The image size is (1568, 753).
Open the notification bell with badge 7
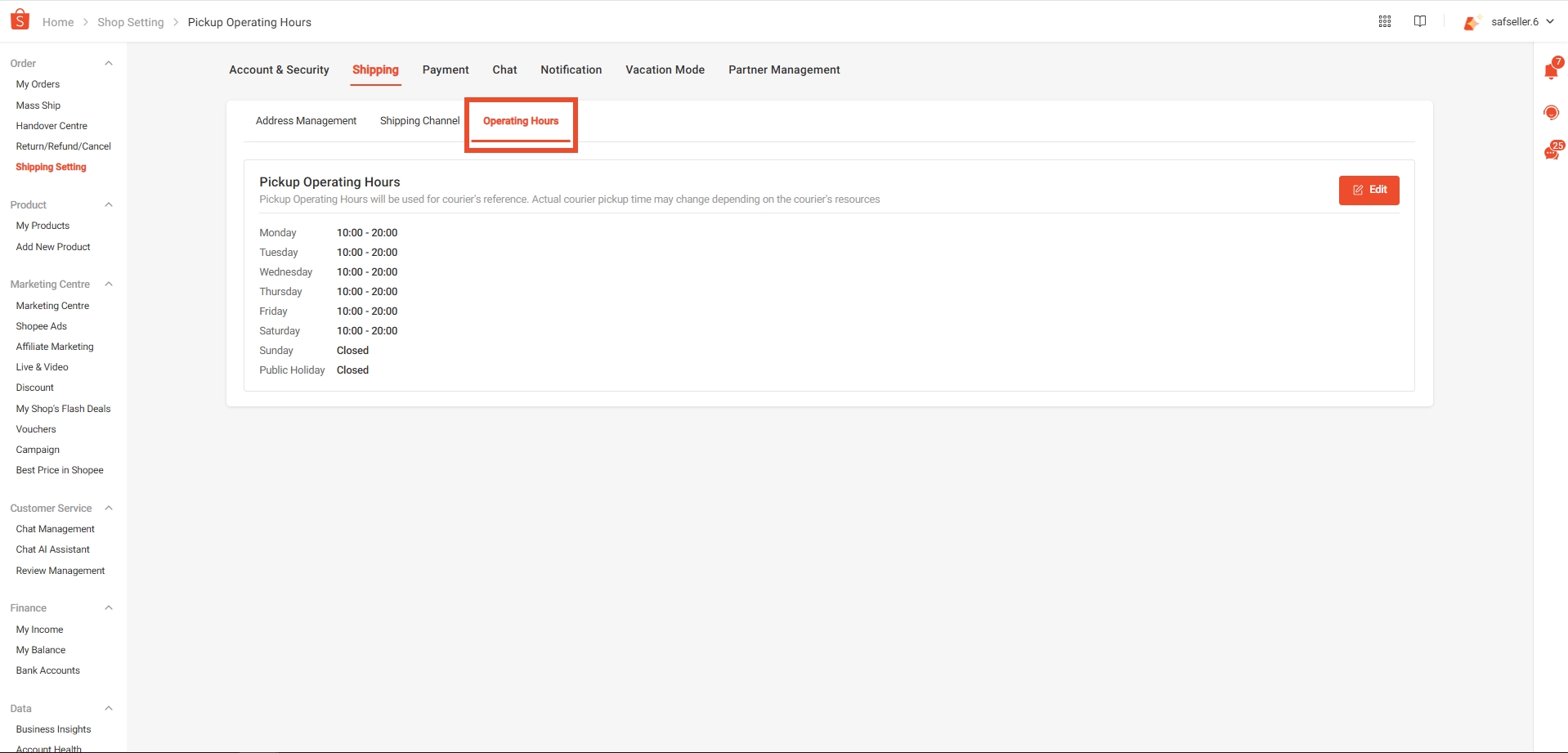point(1552,70)
